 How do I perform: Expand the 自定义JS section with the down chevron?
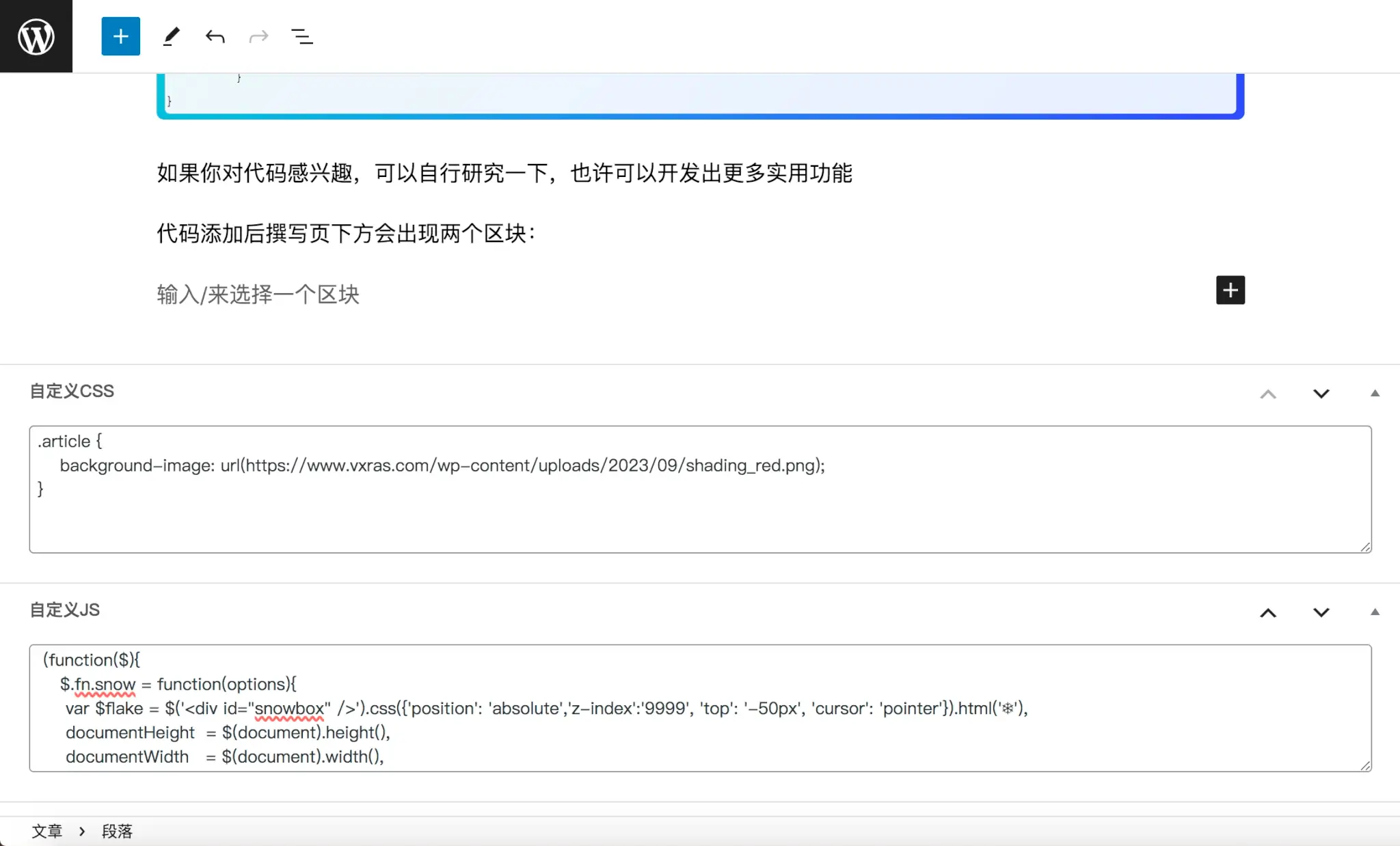pos(1320,613)
